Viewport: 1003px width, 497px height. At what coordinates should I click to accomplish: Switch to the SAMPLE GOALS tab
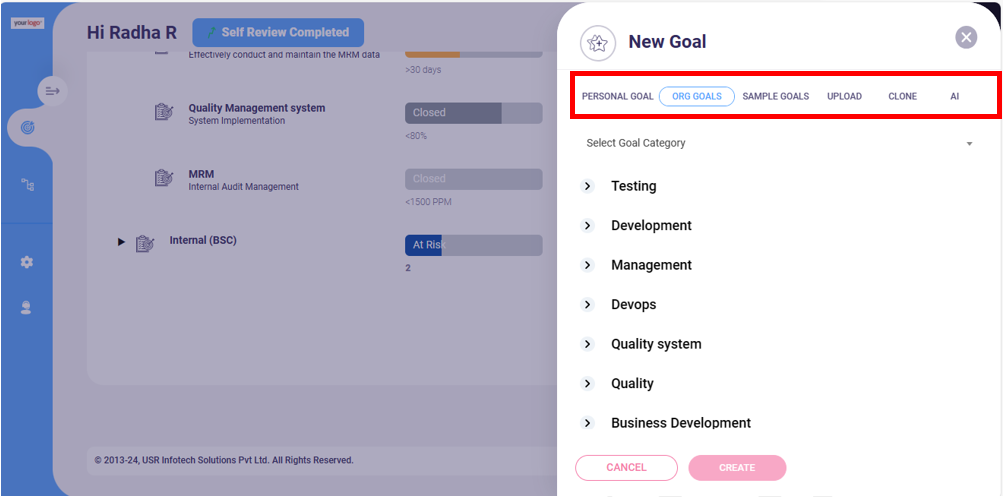click(x=775, y=97)
